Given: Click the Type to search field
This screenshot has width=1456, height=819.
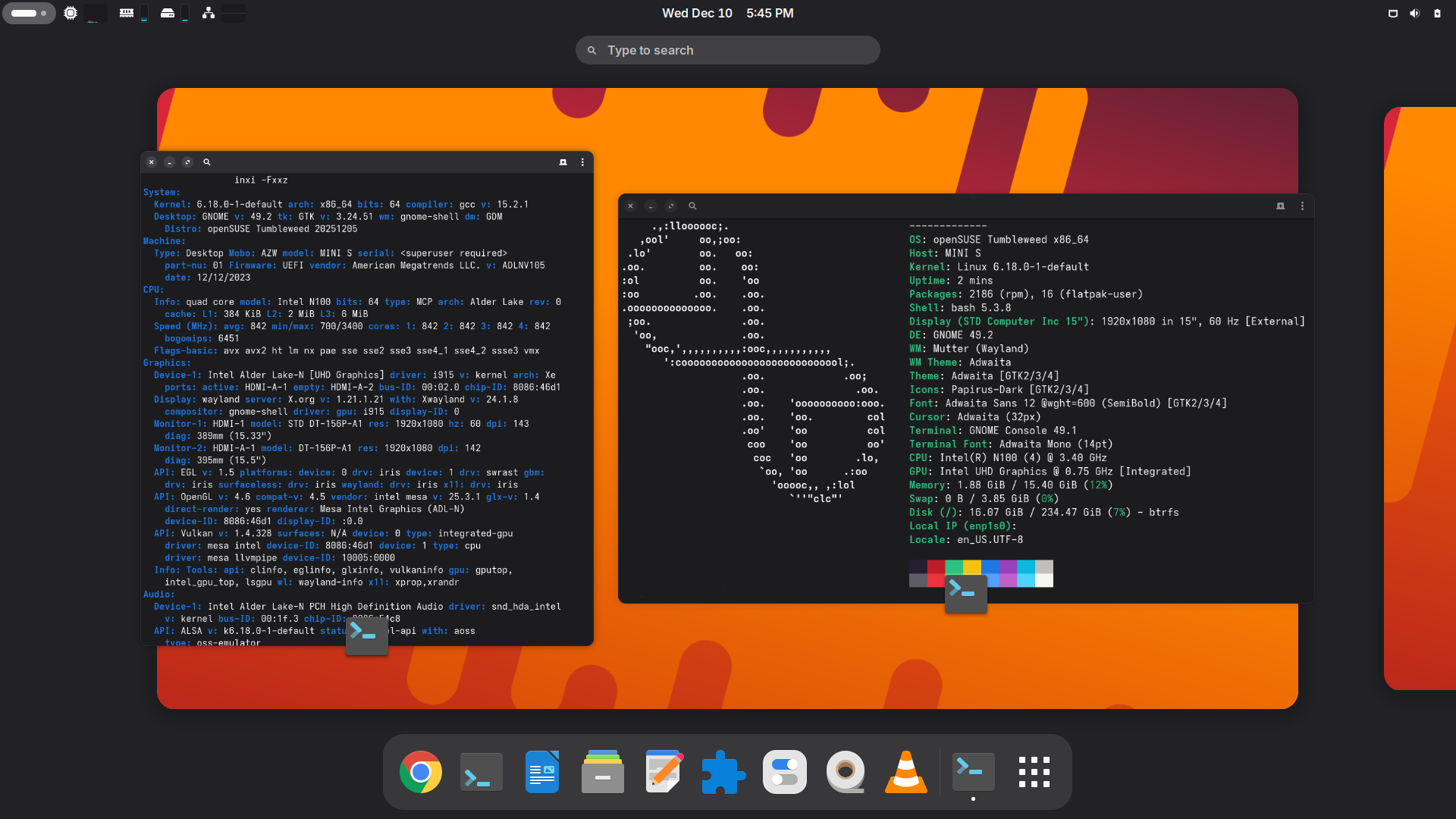Looking at the screenshot, I should pyautogui.click(x=727, y=50).
